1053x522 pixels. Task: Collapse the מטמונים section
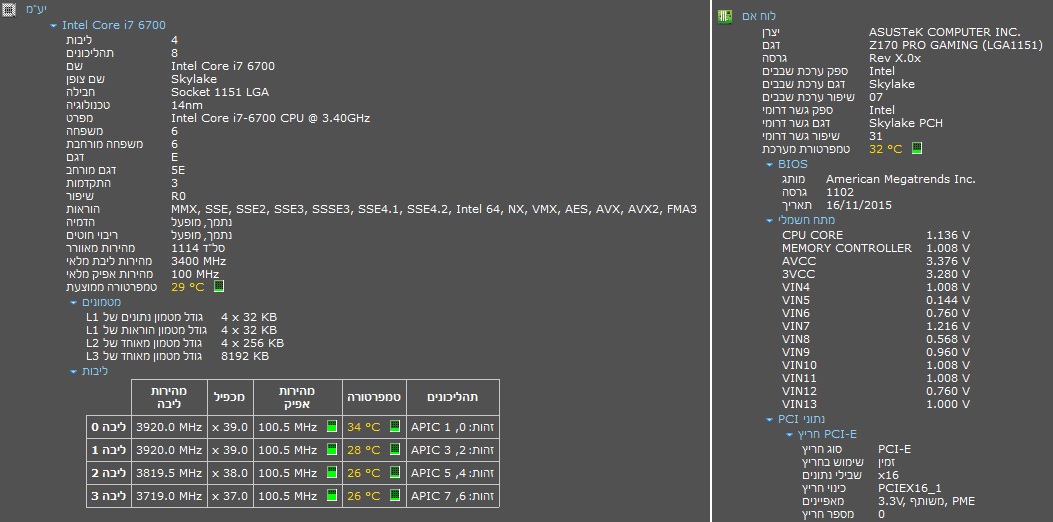coord(74,303)
